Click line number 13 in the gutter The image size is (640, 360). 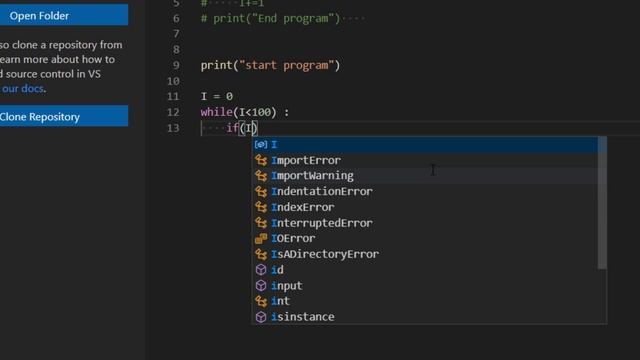(x=173, y=128)
